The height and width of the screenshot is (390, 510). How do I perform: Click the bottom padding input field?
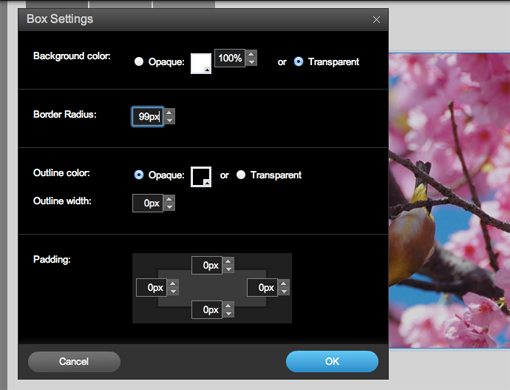pos(207,310)
